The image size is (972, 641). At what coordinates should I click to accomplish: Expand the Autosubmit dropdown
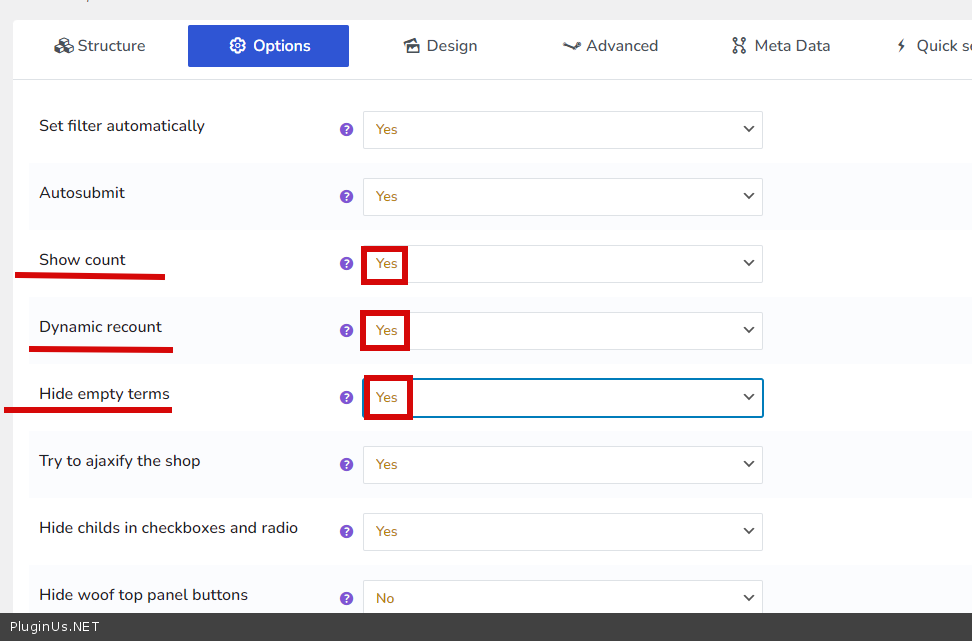click(562, 197)
